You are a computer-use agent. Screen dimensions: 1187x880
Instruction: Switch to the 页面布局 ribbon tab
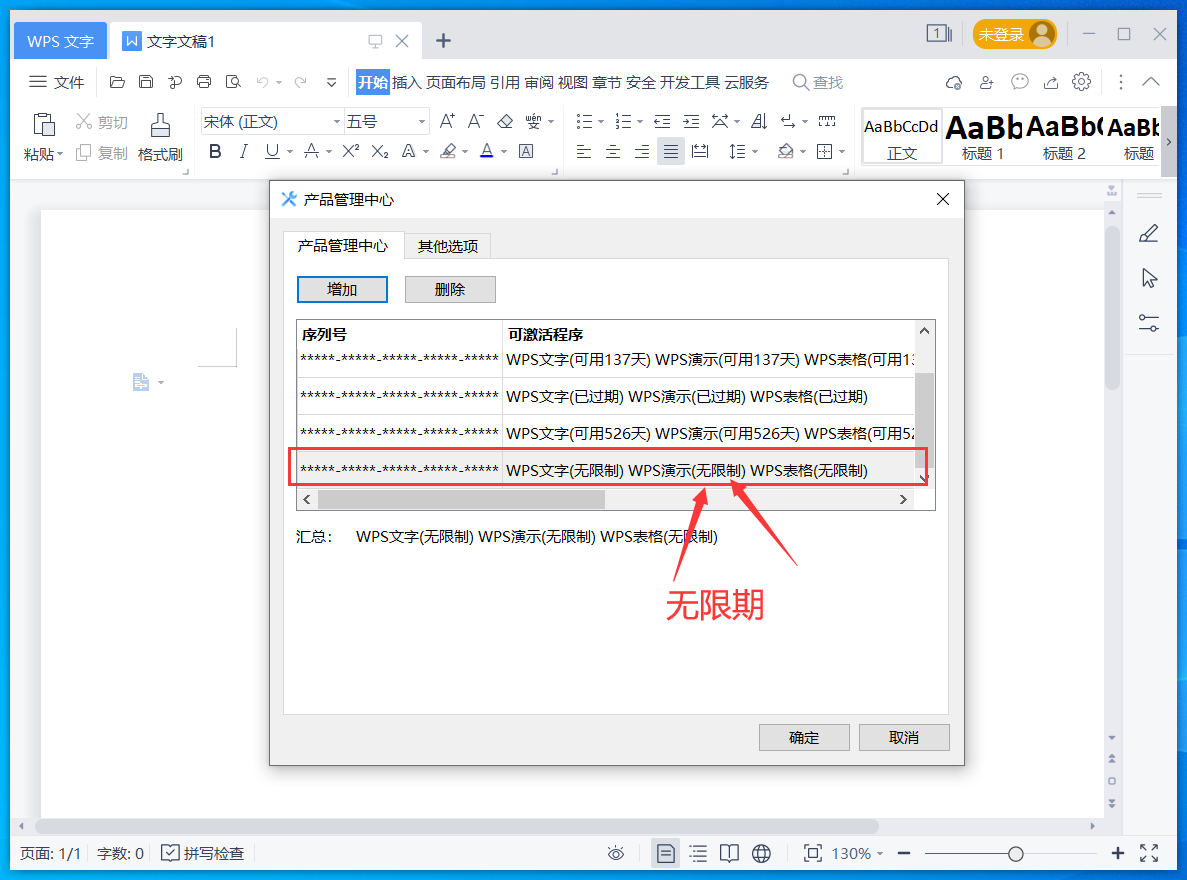point(456,82)
